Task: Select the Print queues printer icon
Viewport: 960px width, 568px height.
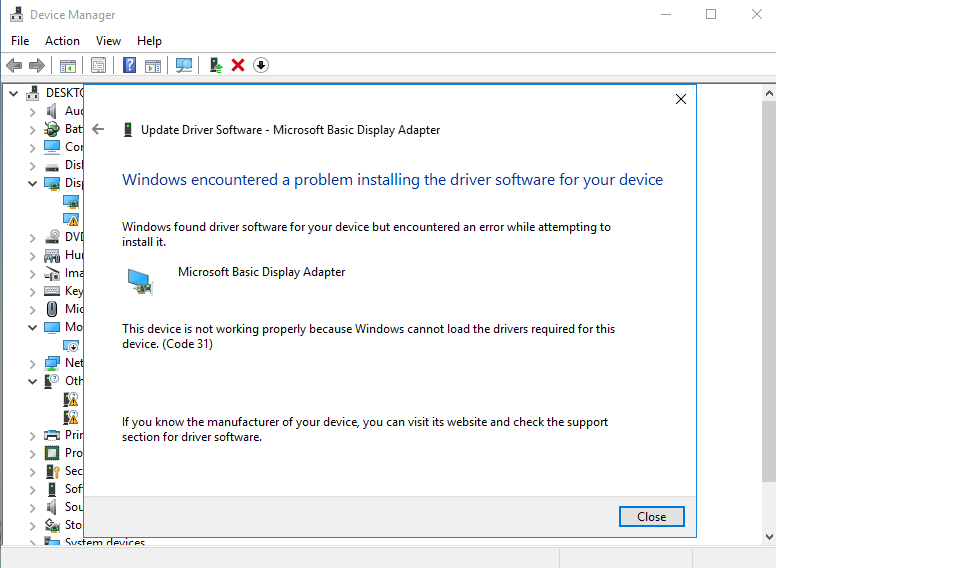Action: pyautogui.click(x=52, y=435)
